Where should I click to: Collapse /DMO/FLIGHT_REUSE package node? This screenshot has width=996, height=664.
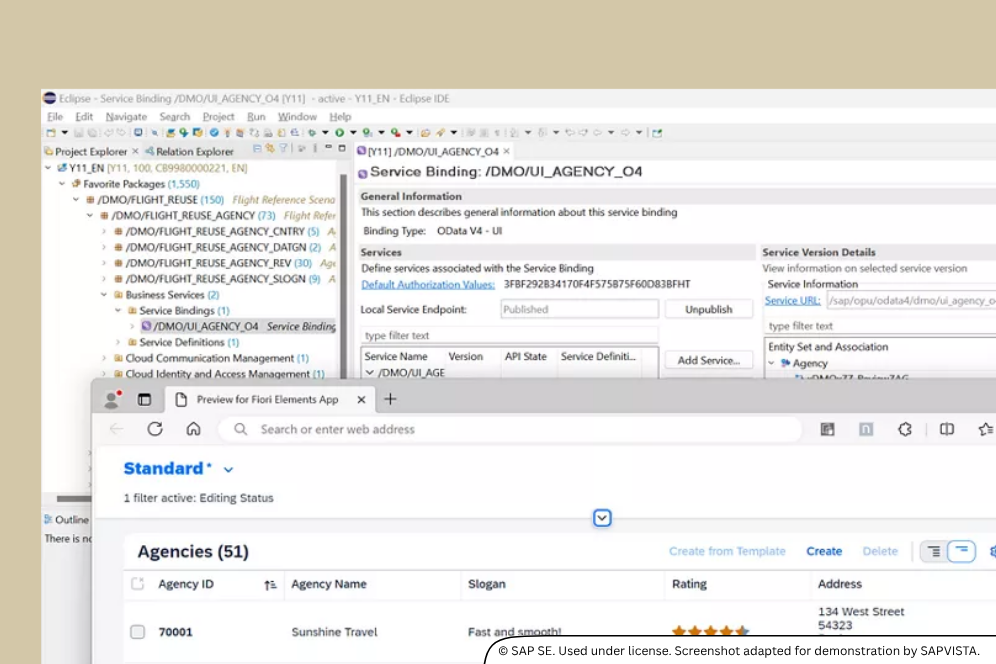pos(76,200)
